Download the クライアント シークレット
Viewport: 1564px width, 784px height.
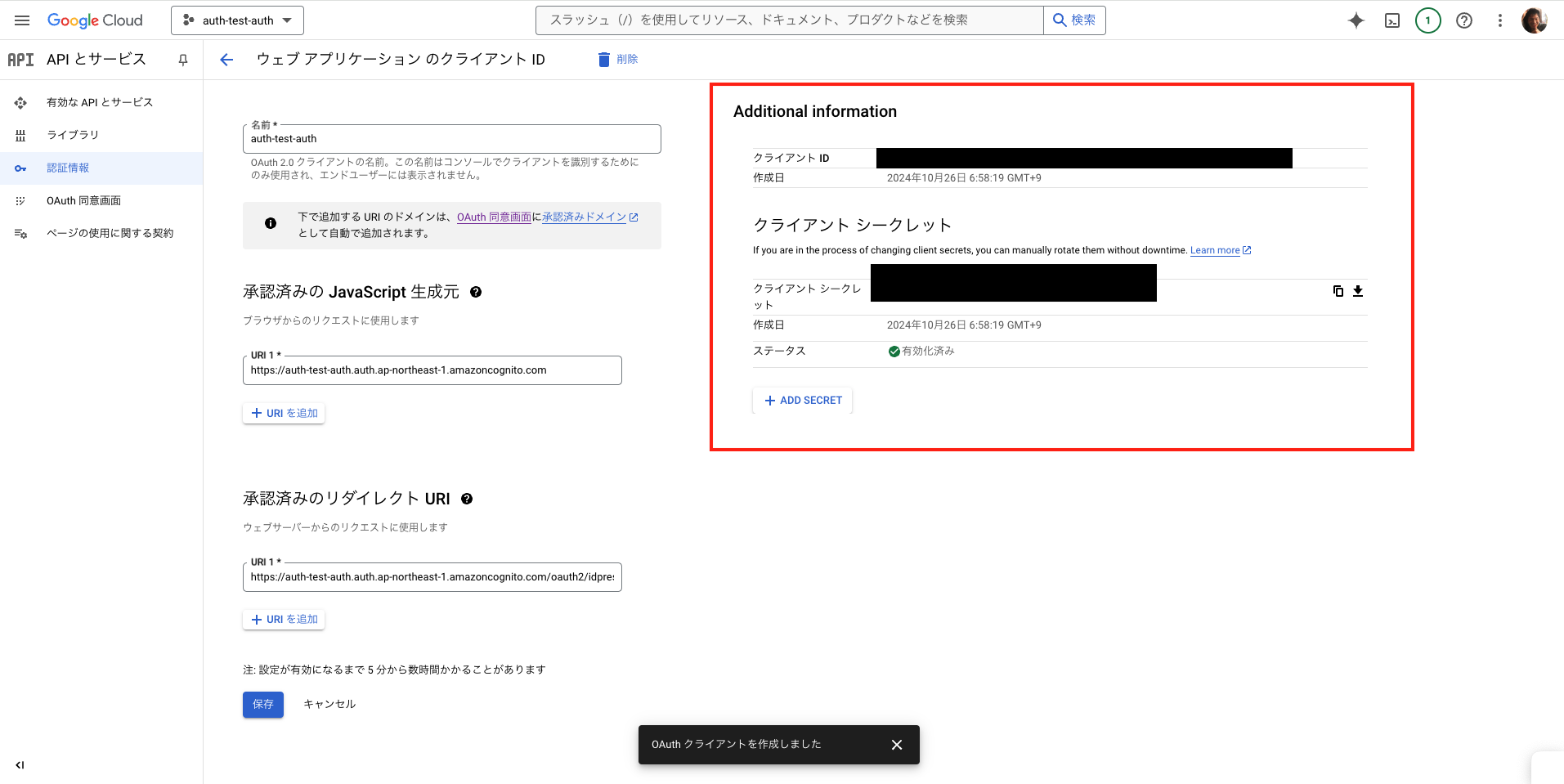1357,291
